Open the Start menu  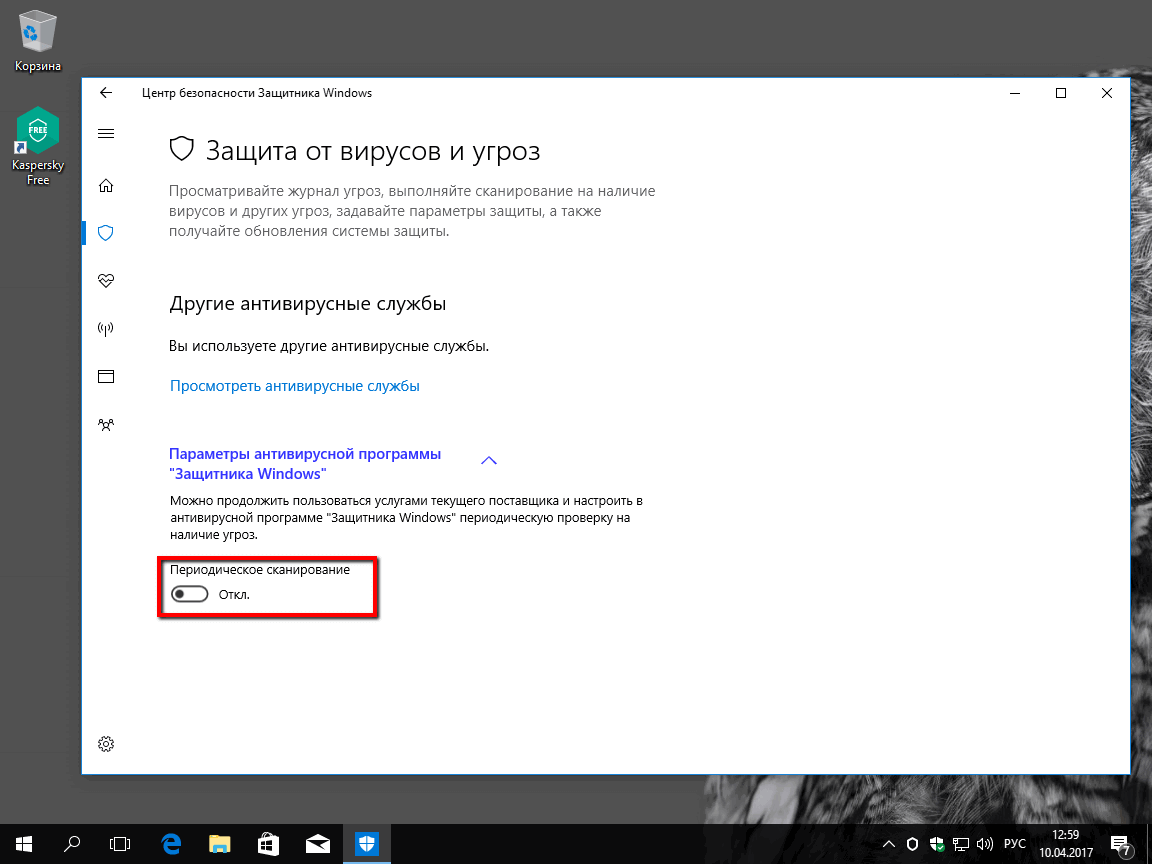tap(22, 843)
